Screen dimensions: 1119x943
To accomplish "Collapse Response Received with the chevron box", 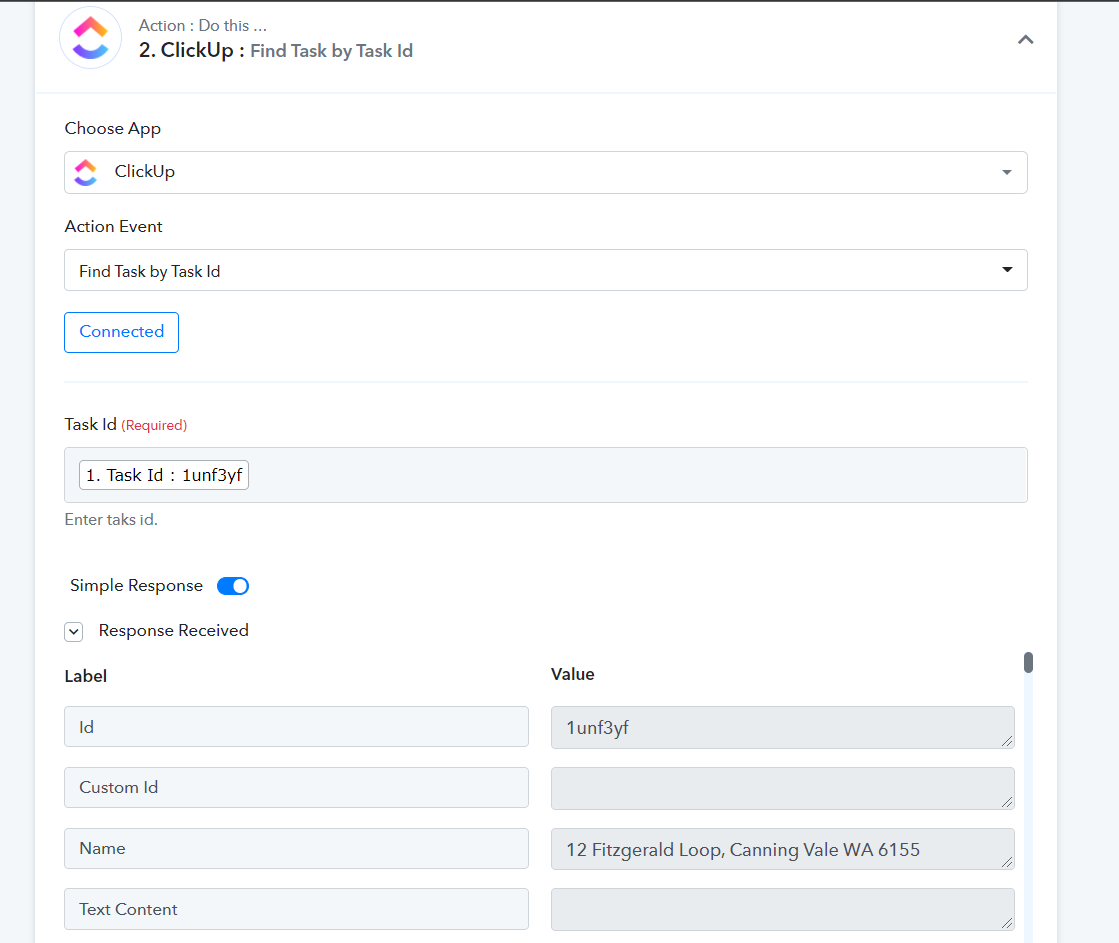I will point(74,632).
